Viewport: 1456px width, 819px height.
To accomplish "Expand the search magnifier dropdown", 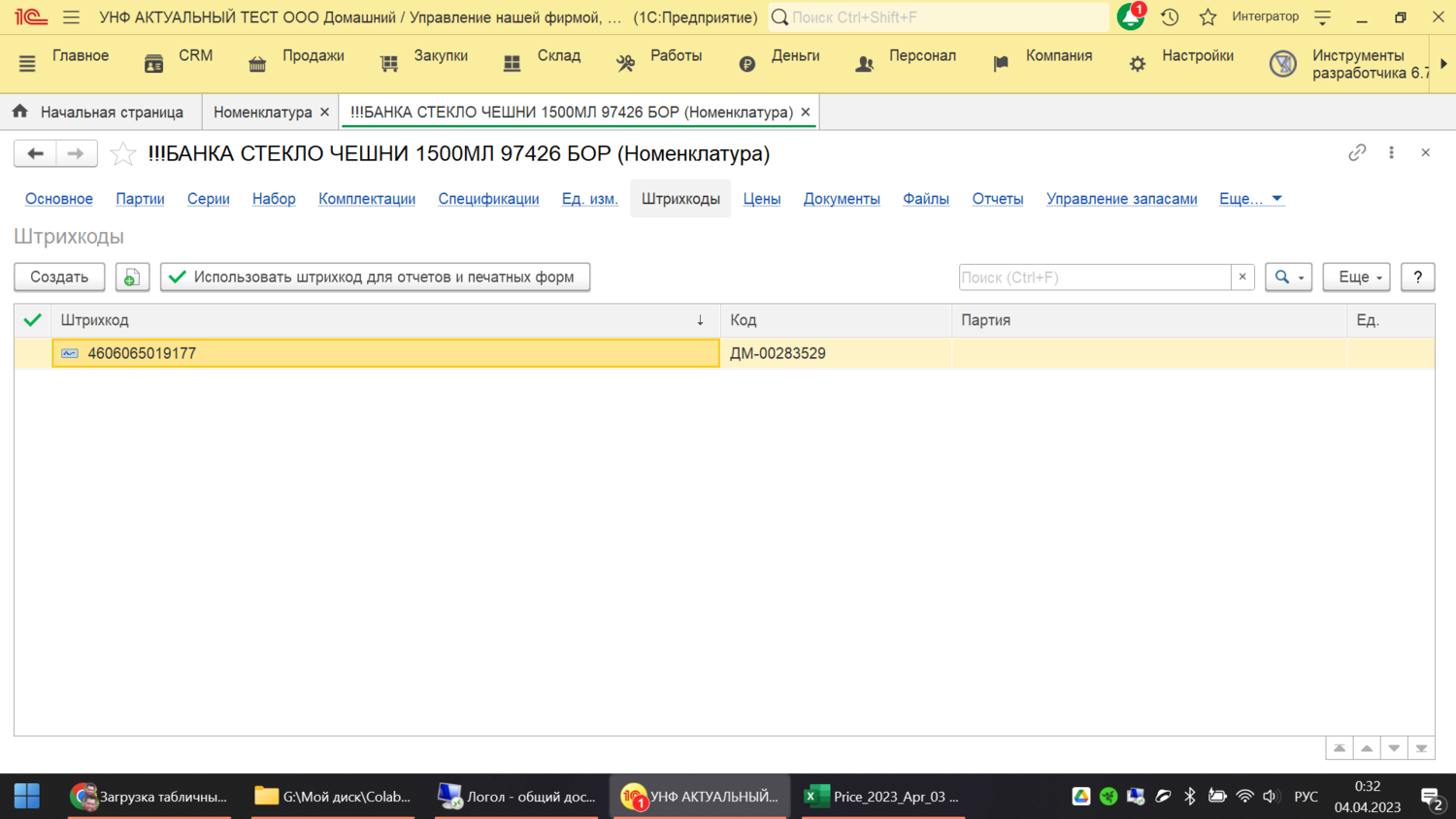I will tap(1288, 278).
